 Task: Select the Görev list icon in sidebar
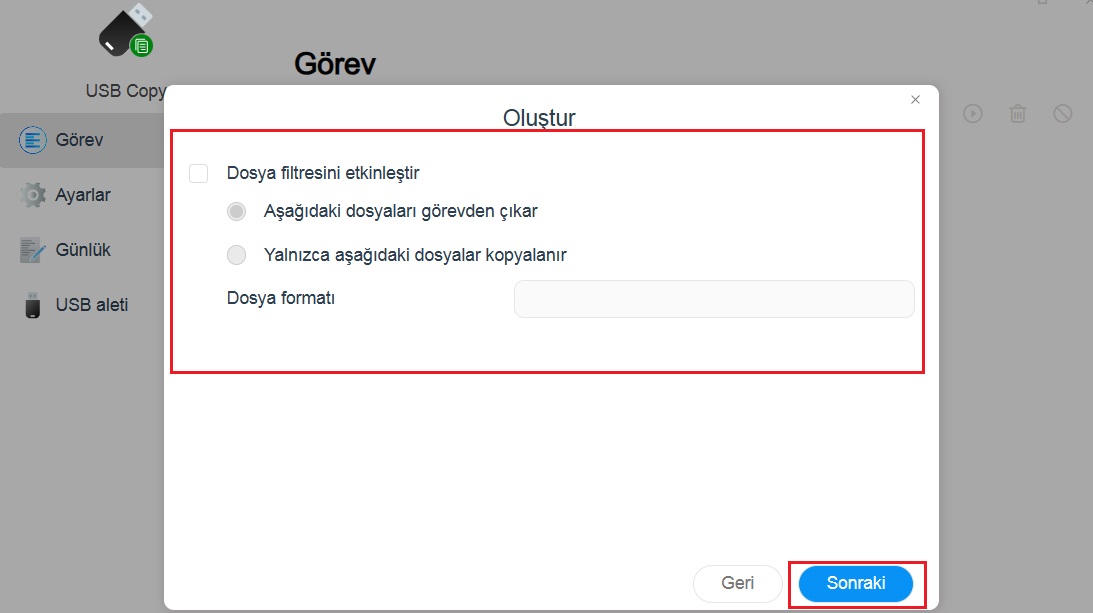click(x=34, y=140)
